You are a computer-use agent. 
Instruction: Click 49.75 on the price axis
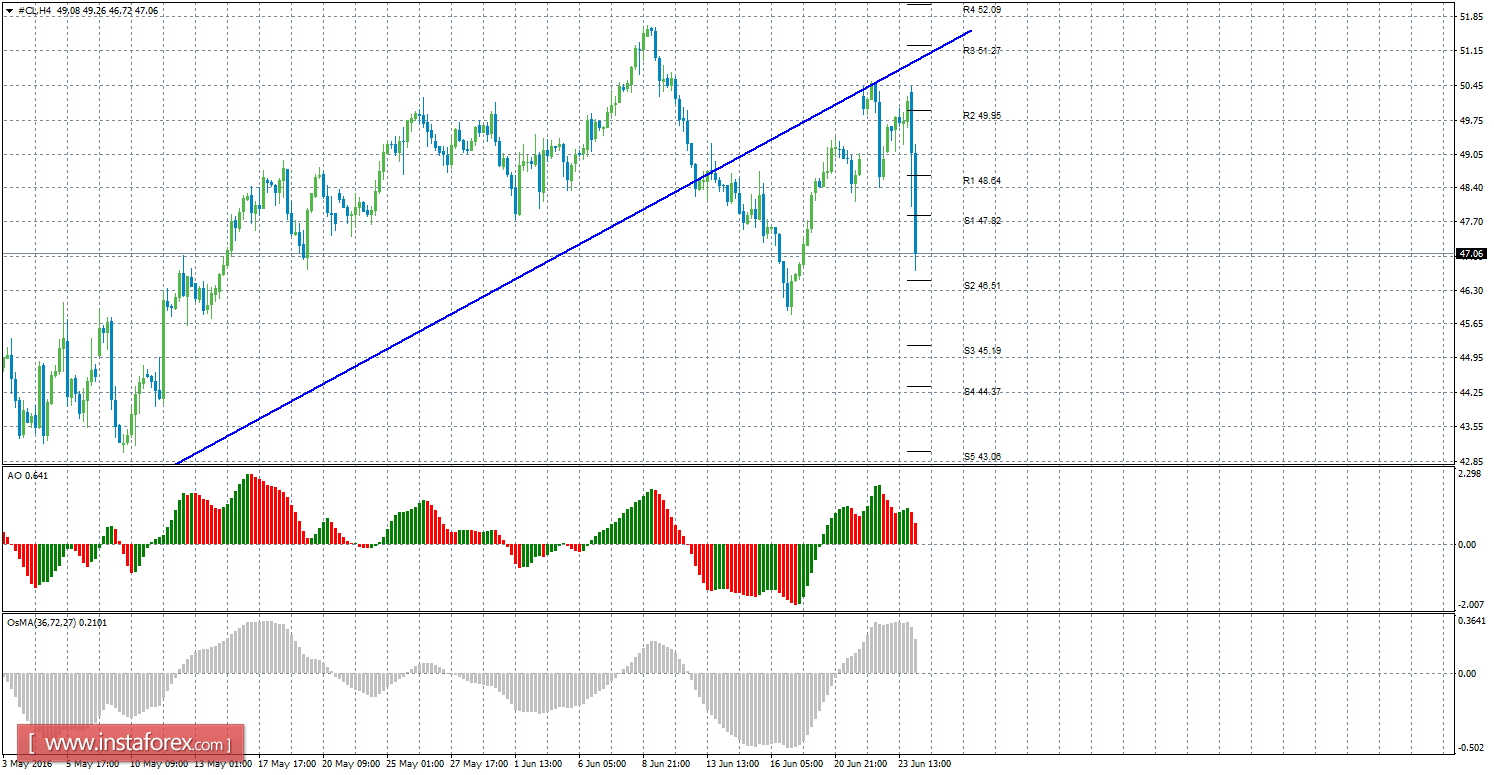pos(1471,120)
